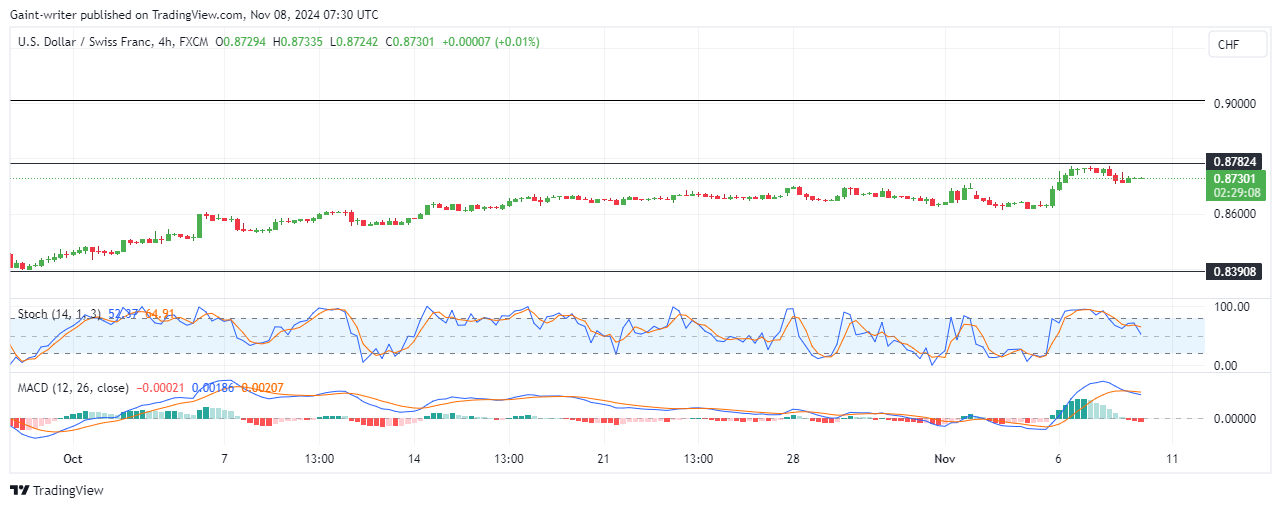Click the 0.86000 price axis label
Viewport: 1281px width, 508px height.
pos(1234,213)
